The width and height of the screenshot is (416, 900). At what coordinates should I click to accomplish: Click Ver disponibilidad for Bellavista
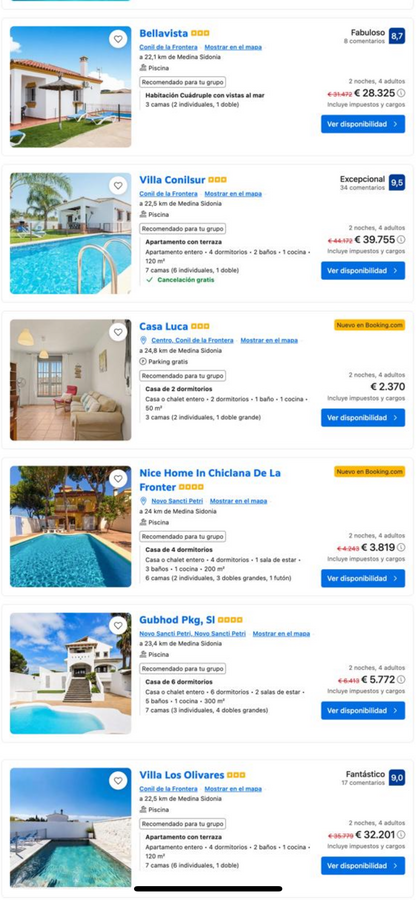[363, 124]
